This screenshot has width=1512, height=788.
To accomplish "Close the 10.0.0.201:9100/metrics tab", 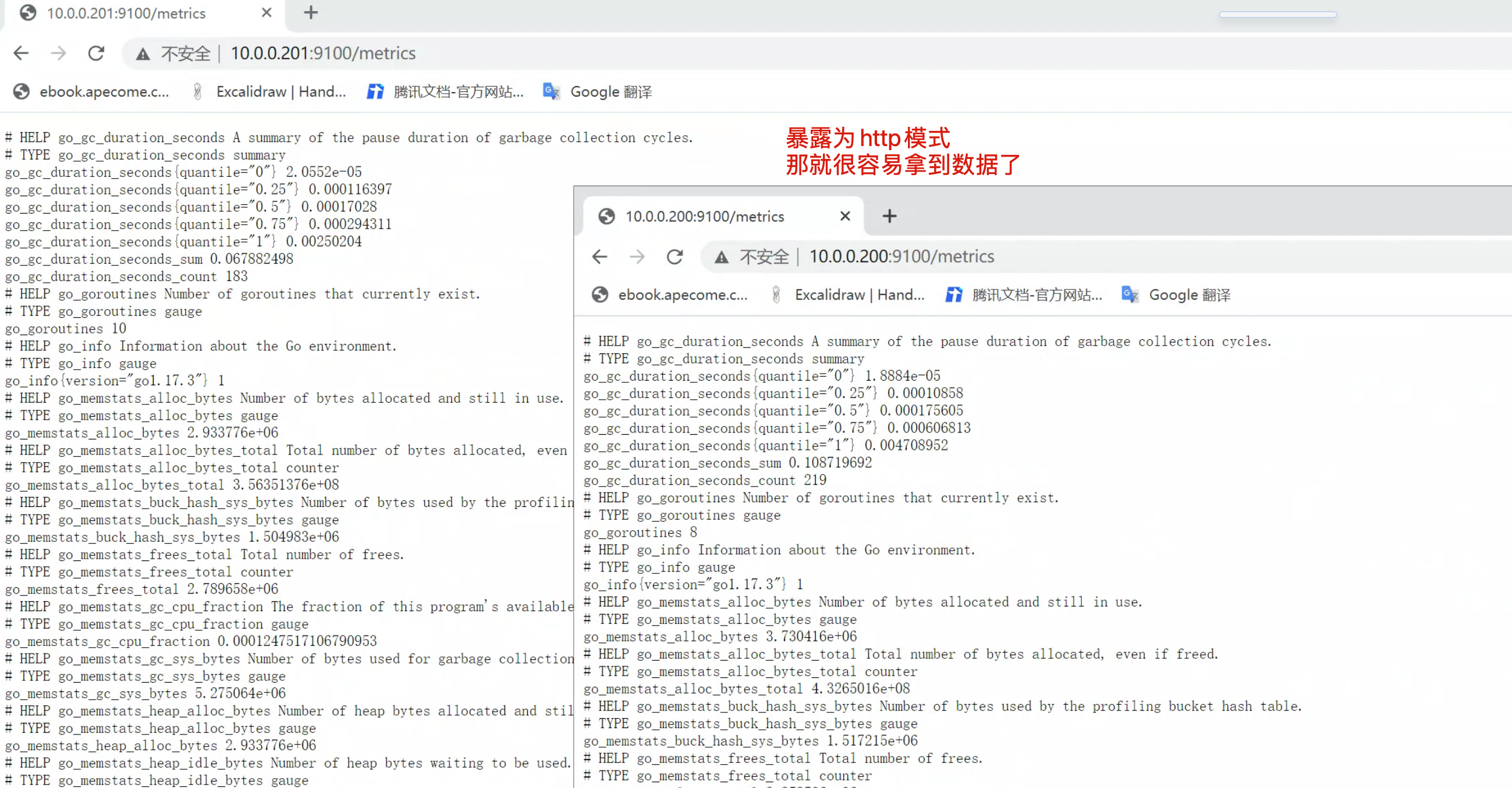I will click(x=267, y=12).
